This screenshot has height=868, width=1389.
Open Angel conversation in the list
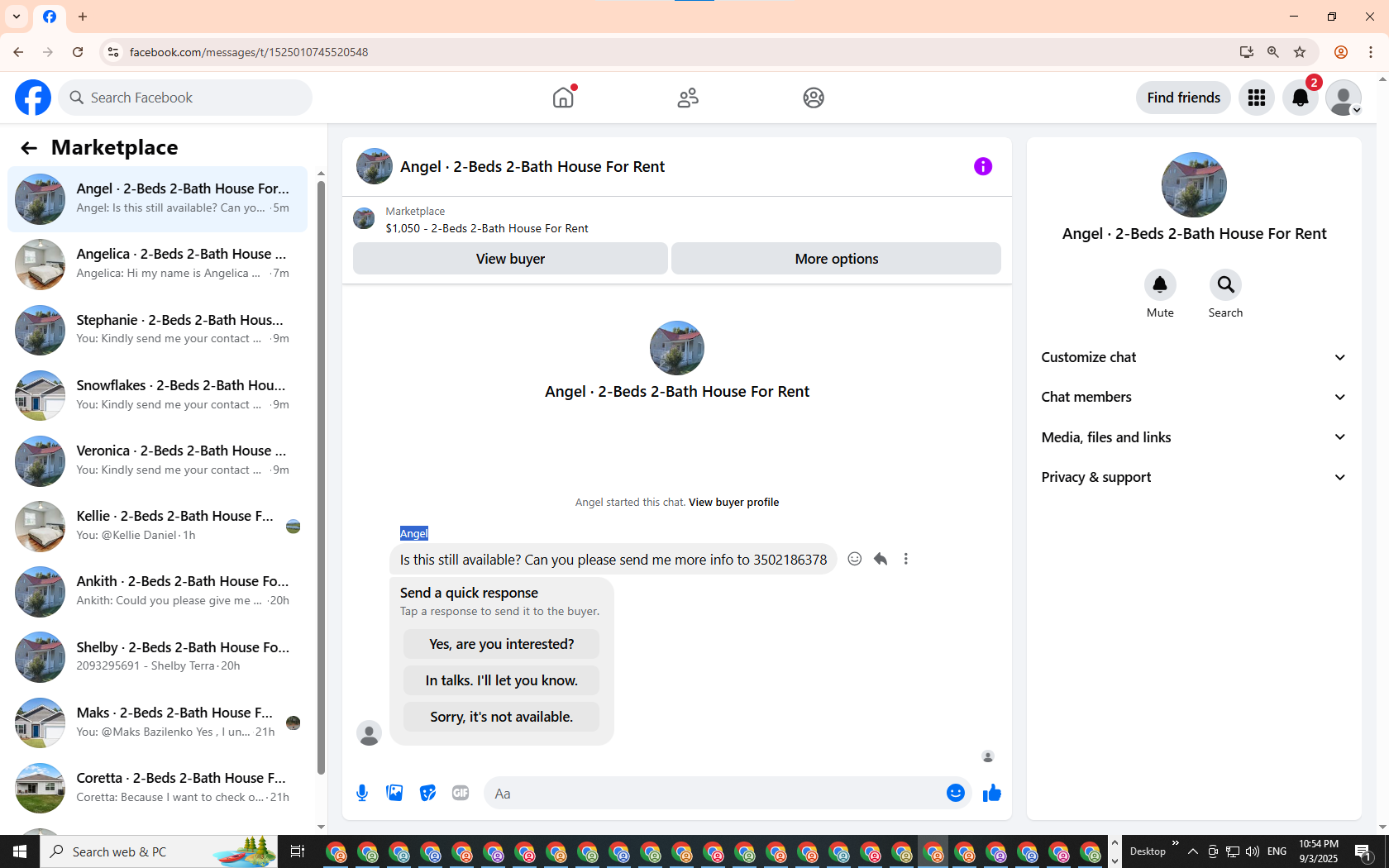point(157,199)
